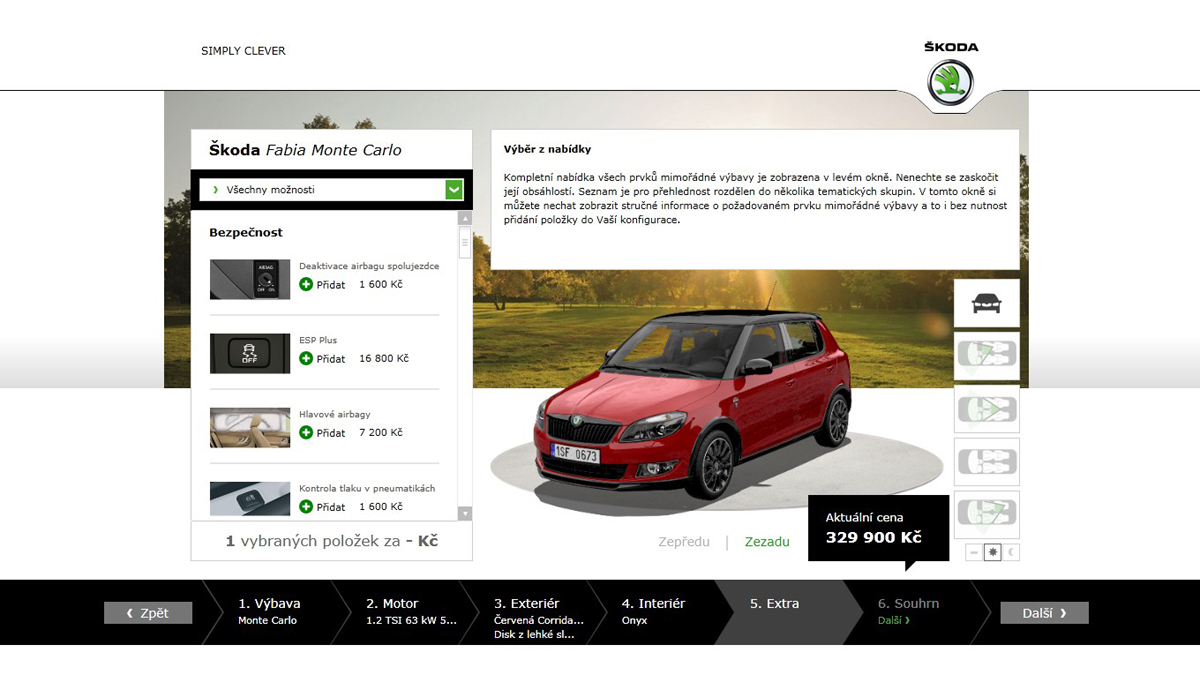Click the 'Výběr z nabídky' heading
Viewport: 1200px width, 675px height.
tap(548, 149)
